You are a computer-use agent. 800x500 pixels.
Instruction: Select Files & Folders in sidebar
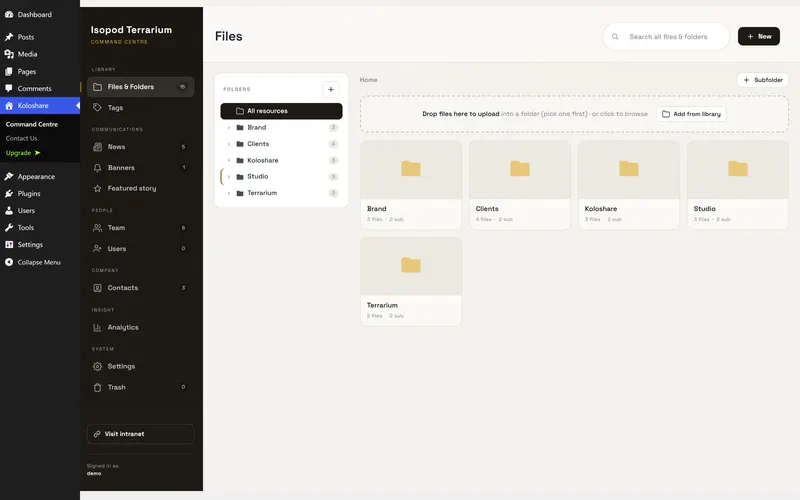click(x=141, y=87)
